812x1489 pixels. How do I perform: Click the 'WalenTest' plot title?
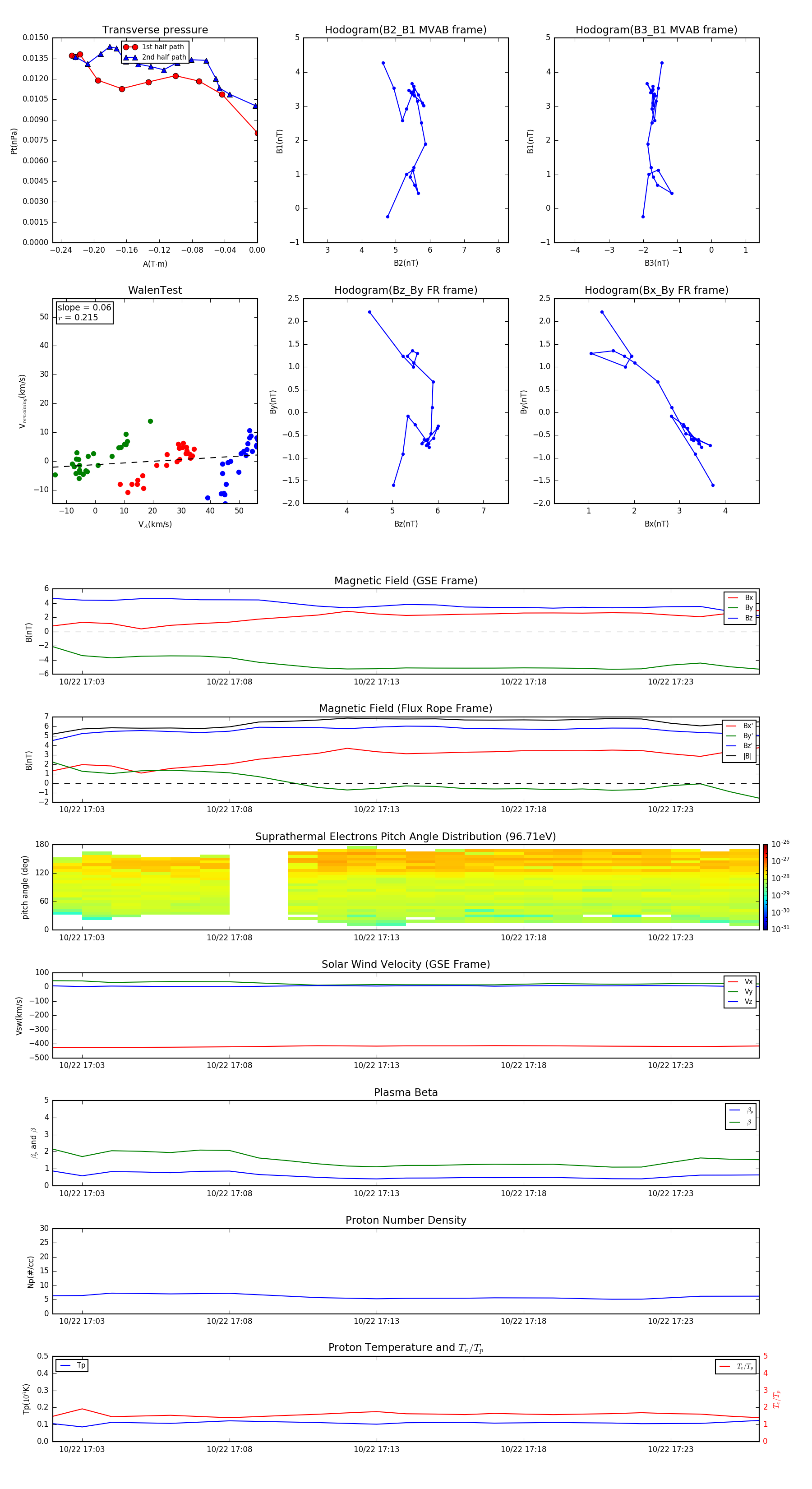point(155,290)
